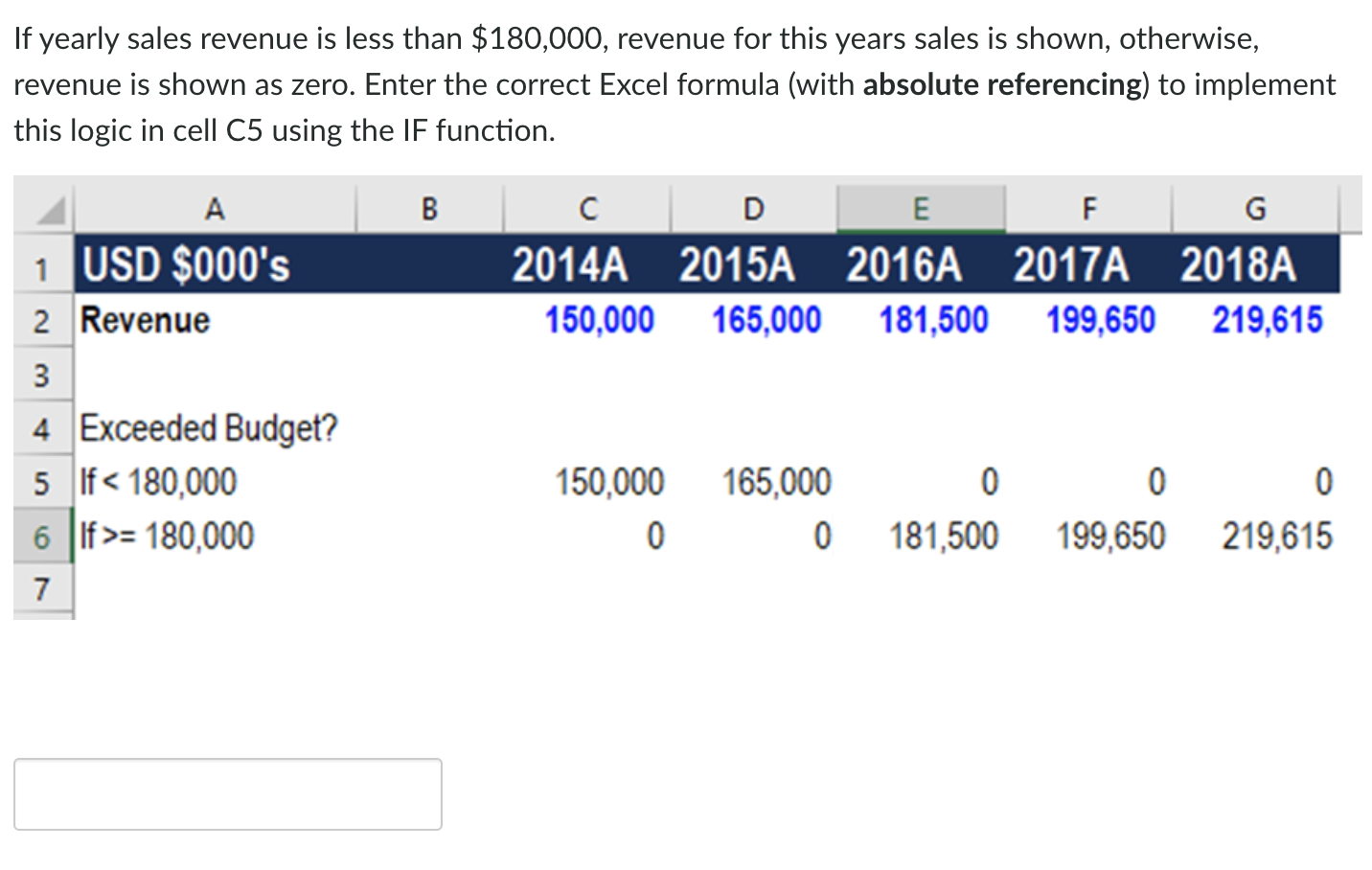This screenshot has width=1372, height=870.
Task: Click the Revenue label in cell A2
Action: click(x=145, y=320)
